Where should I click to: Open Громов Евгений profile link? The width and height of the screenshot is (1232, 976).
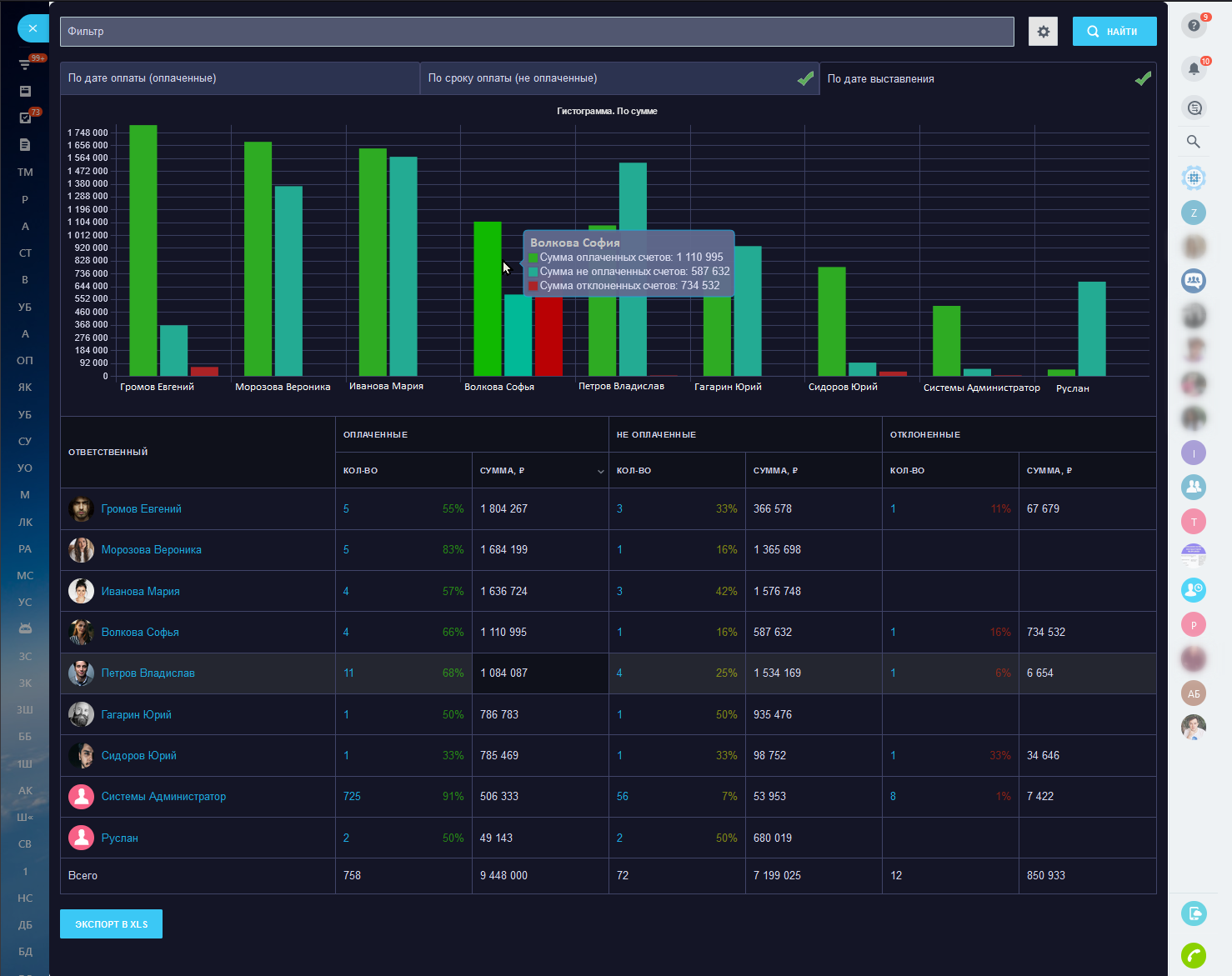(141, 508)
